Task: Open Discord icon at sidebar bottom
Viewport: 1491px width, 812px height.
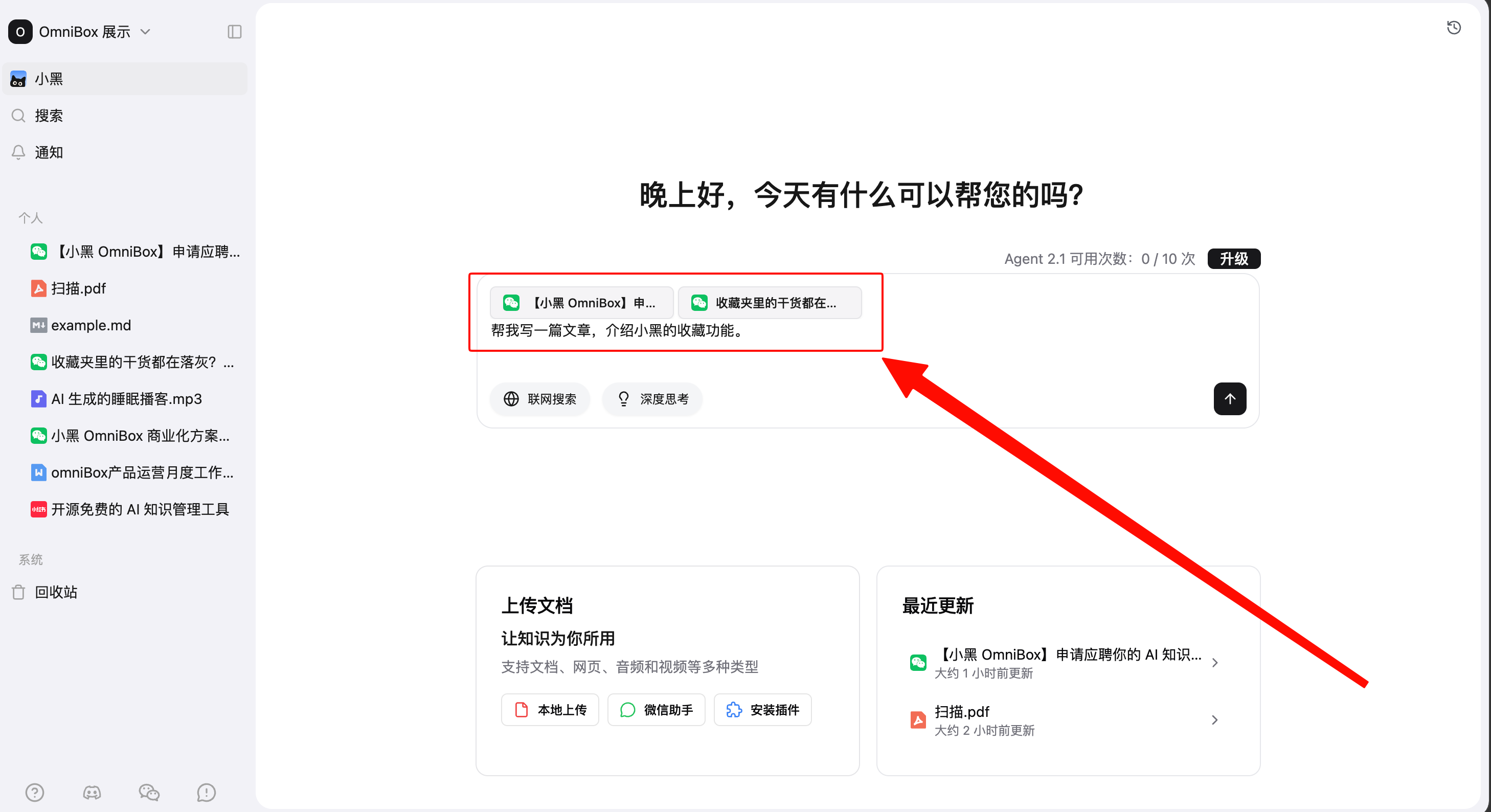Action: [x=92, y=793]
